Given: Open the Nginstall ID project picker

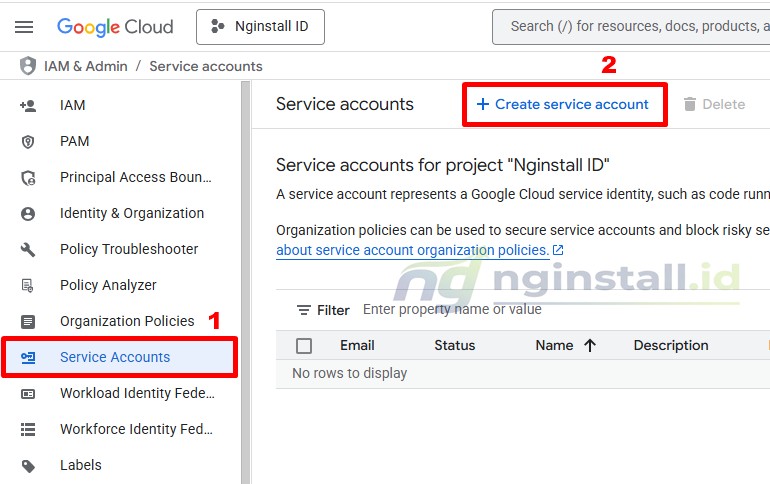Looking at the screenshot, I should (x=260, y=27).
